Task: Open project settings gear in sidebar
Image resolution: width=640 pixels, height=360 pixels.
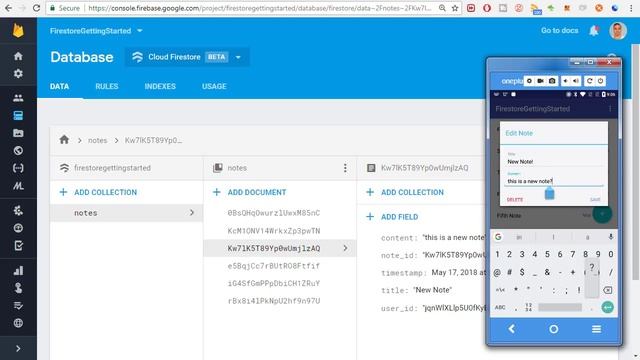Action: pos(18,73)
